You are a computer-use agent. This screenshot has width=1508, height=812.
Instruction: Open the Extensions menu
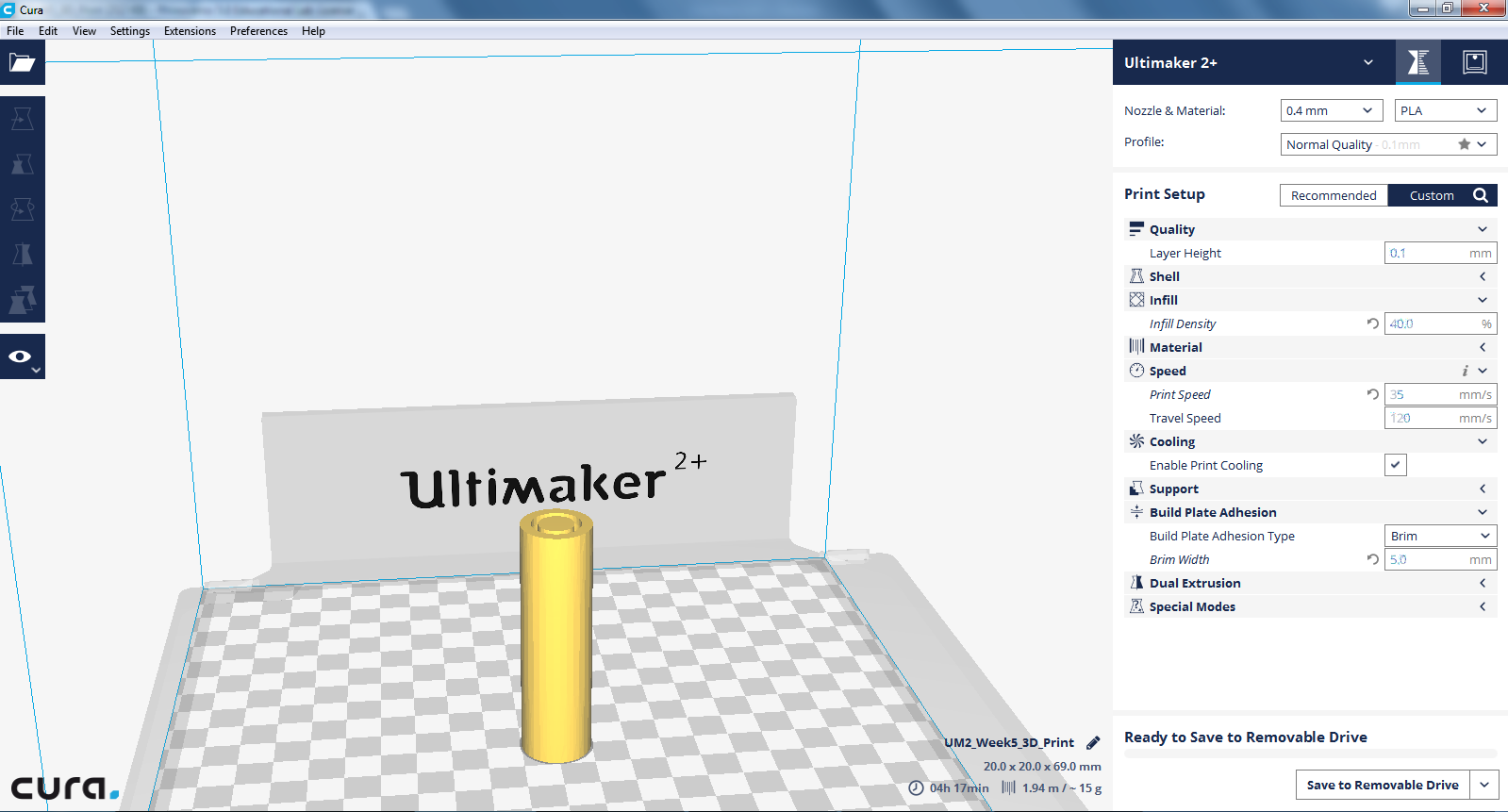190,31
